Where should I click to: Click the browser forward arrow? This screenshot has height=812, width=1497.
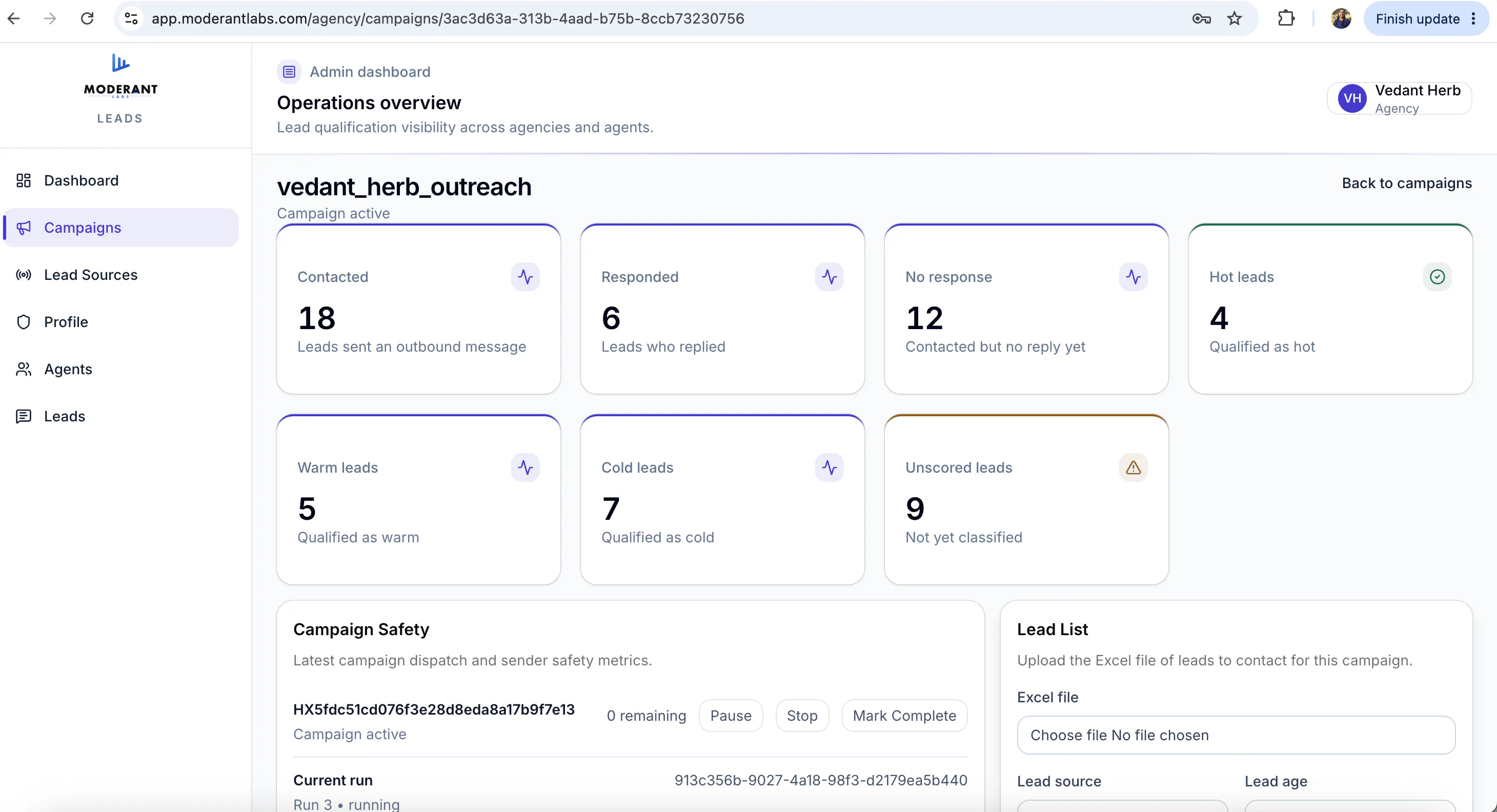51,18
